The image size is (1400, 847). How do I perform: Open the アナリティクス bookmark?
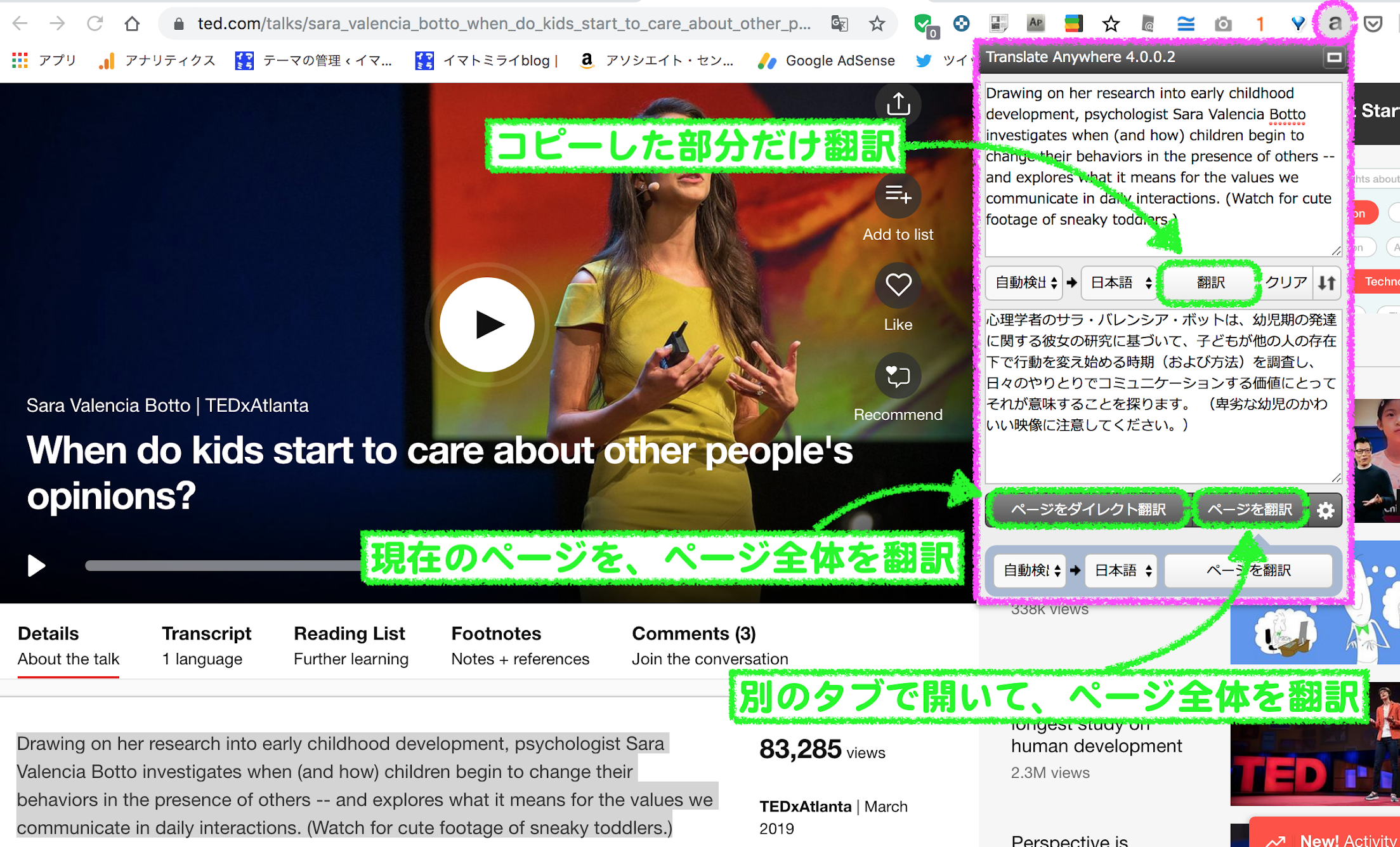157,60
